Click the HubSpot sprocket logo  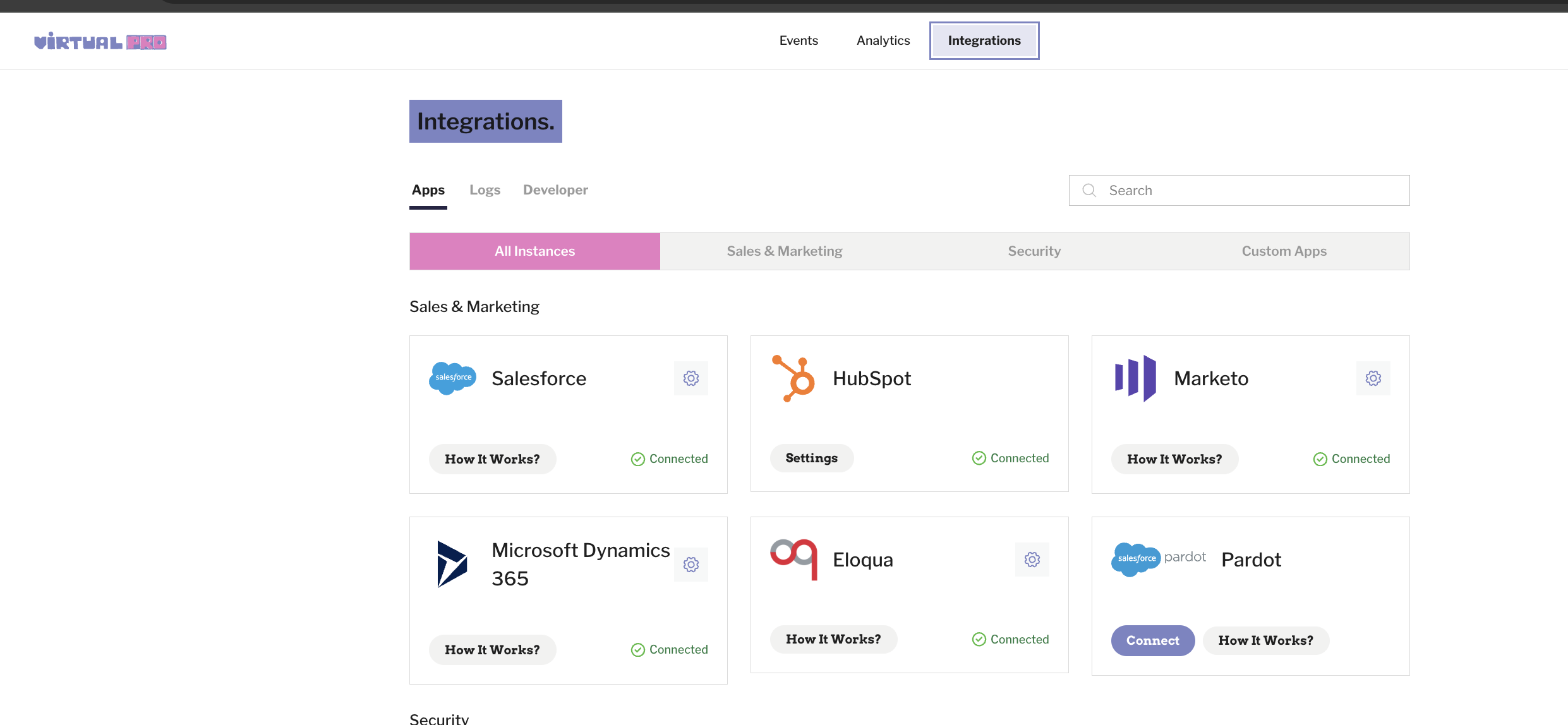pyautogui.click(x=793, y=378)
